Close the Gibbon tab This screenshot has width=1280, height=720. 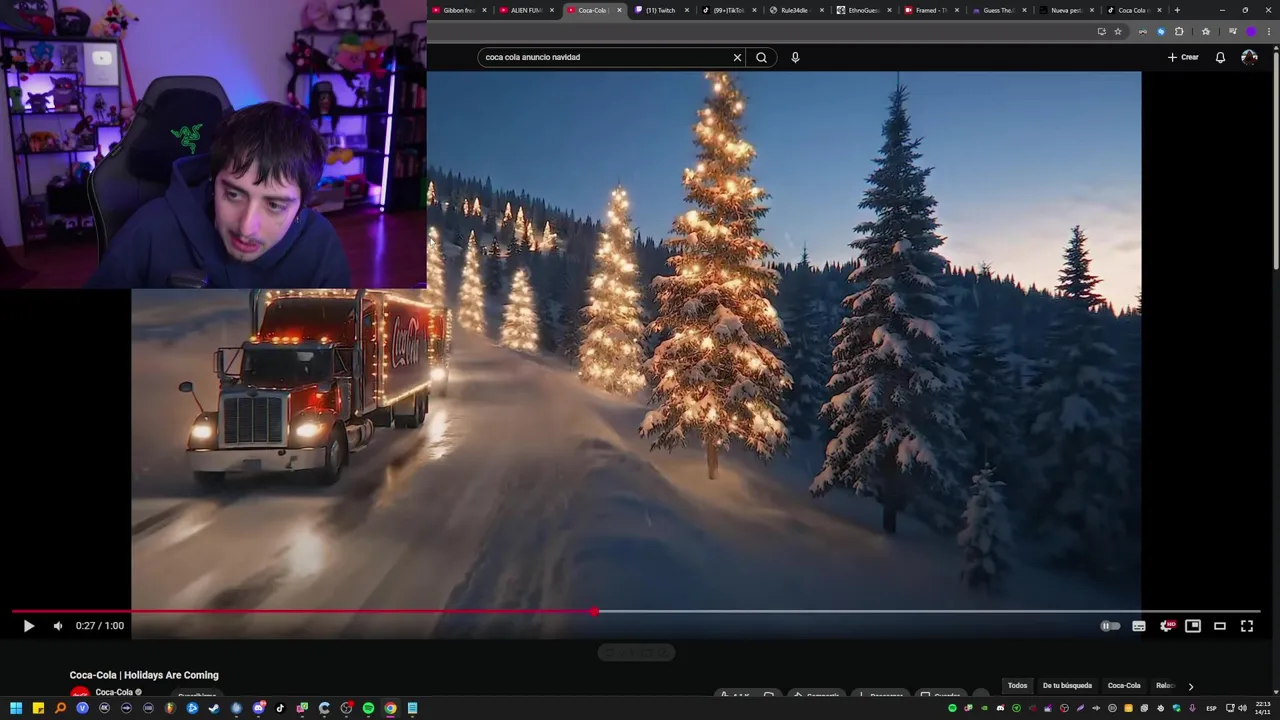tap(484, 10)
